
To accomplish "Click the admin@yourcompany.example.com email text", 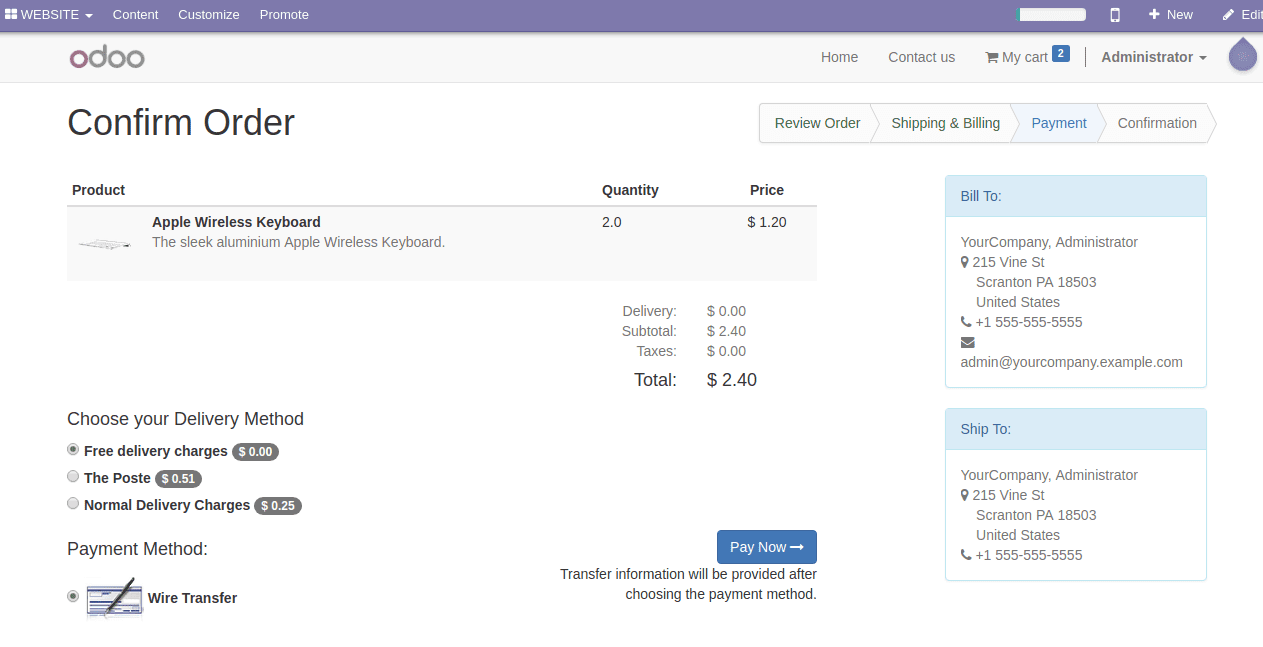I will point(1071,362).
